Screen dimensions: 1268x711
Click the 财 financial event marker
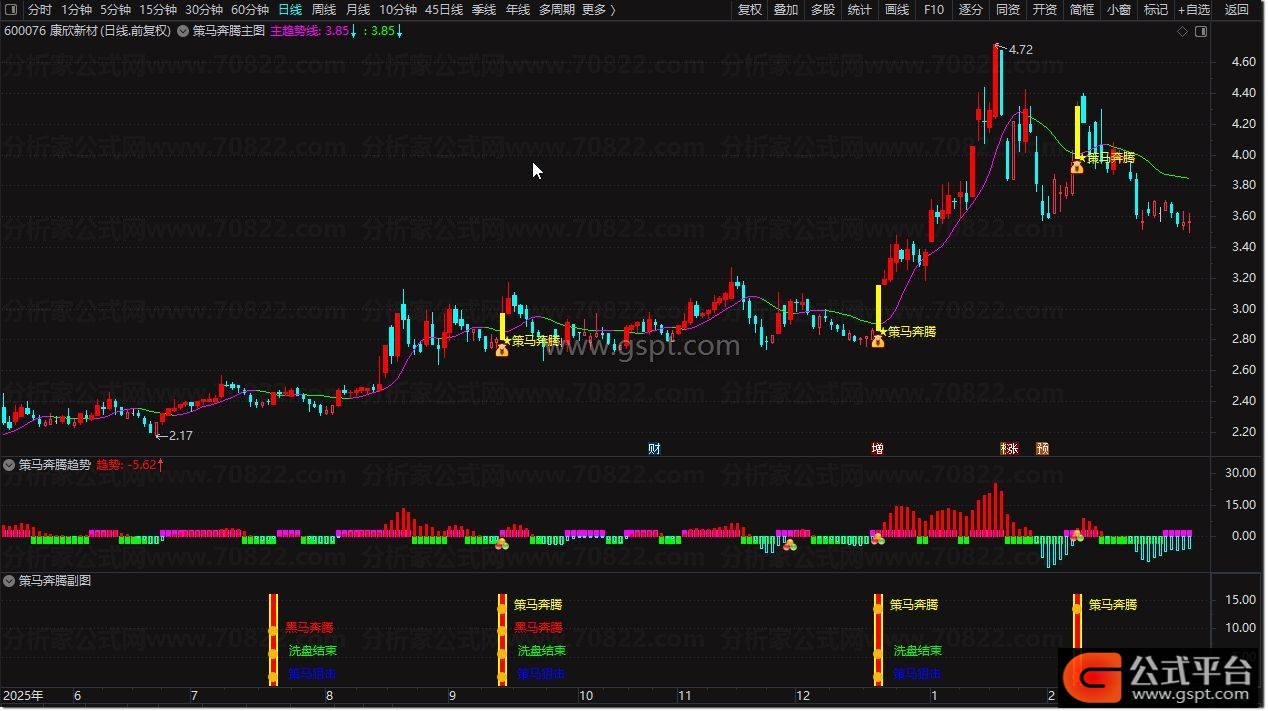pyautogui.click(x=654, y=449)
